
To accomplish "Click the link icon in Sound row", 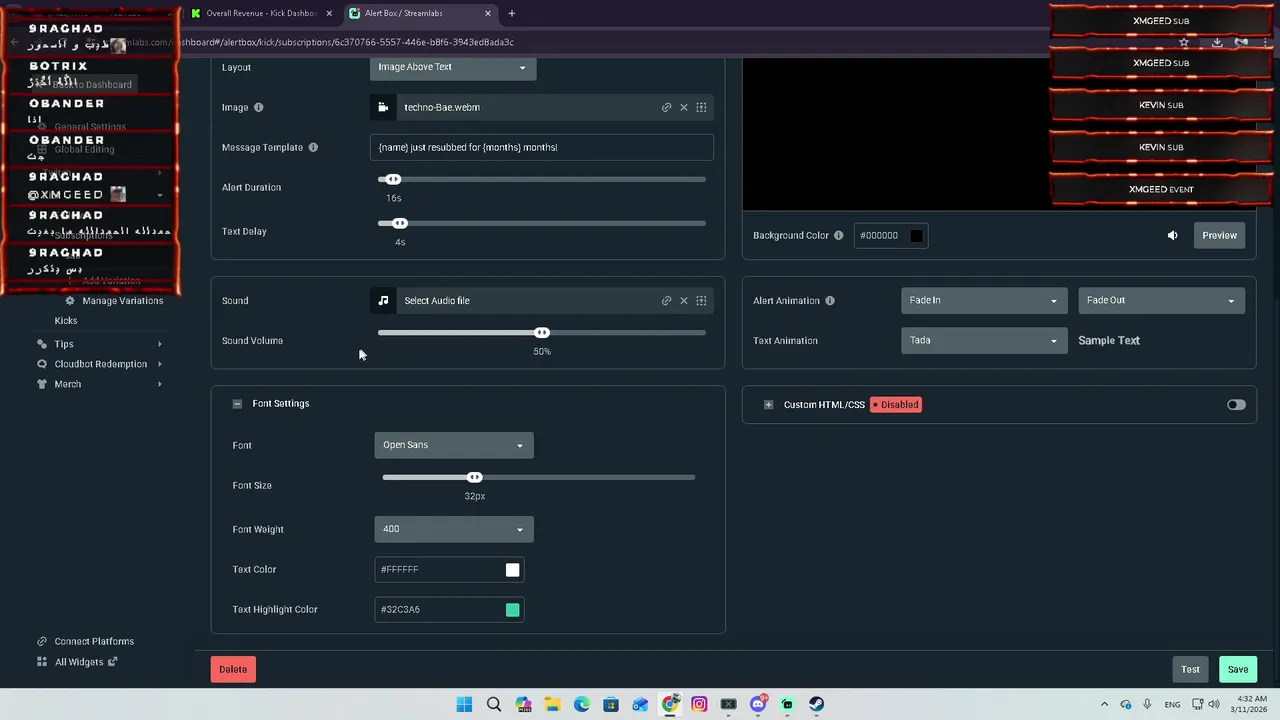I will coord(666,300).
